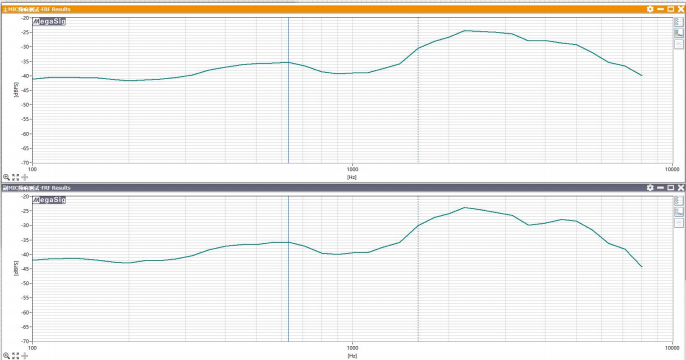Open settings gear in orange FRF Results panel

tap(650, 9)
